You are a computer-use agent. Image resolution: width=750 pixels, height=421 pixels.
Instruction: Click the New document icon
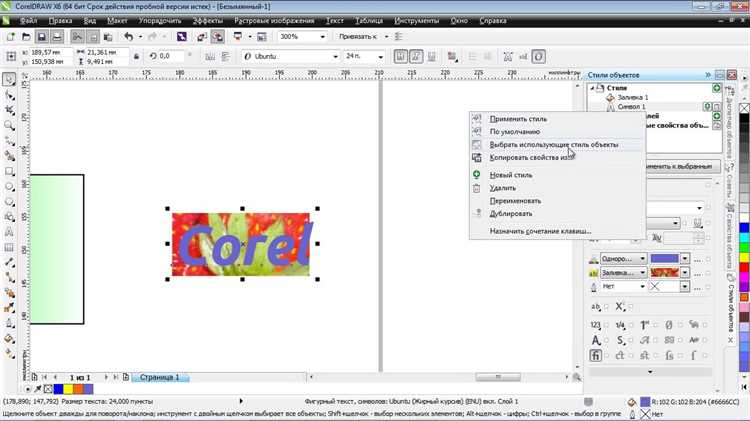(x=11, y=36)
